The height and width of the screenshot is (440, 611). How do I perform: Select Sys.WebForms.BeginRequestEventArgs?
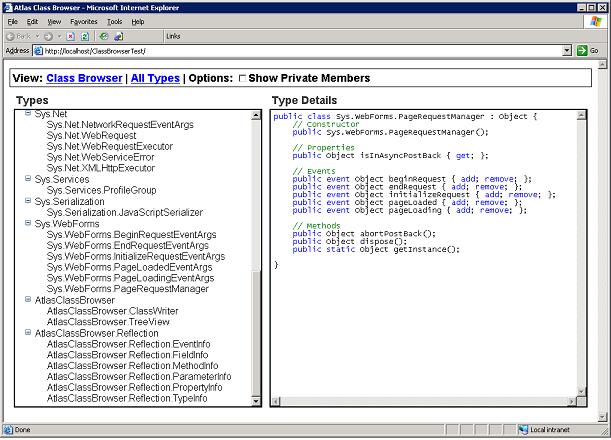tap(131, 235)
